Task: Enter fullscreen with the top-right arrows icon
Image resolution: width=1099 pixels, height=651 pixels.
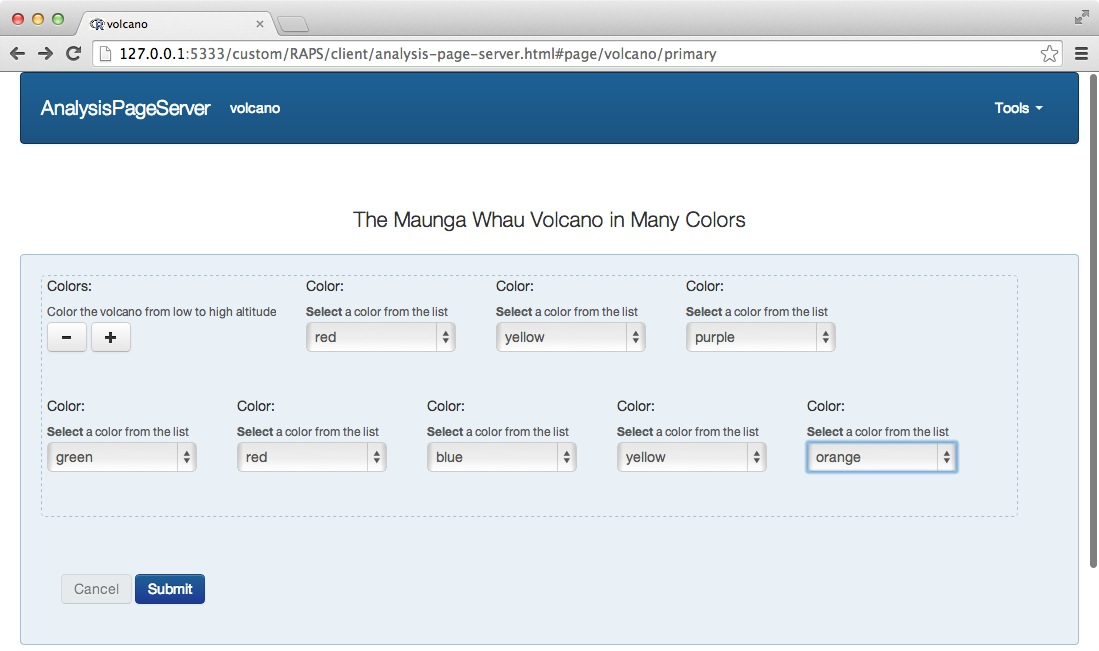Action: pos(1082,17)
